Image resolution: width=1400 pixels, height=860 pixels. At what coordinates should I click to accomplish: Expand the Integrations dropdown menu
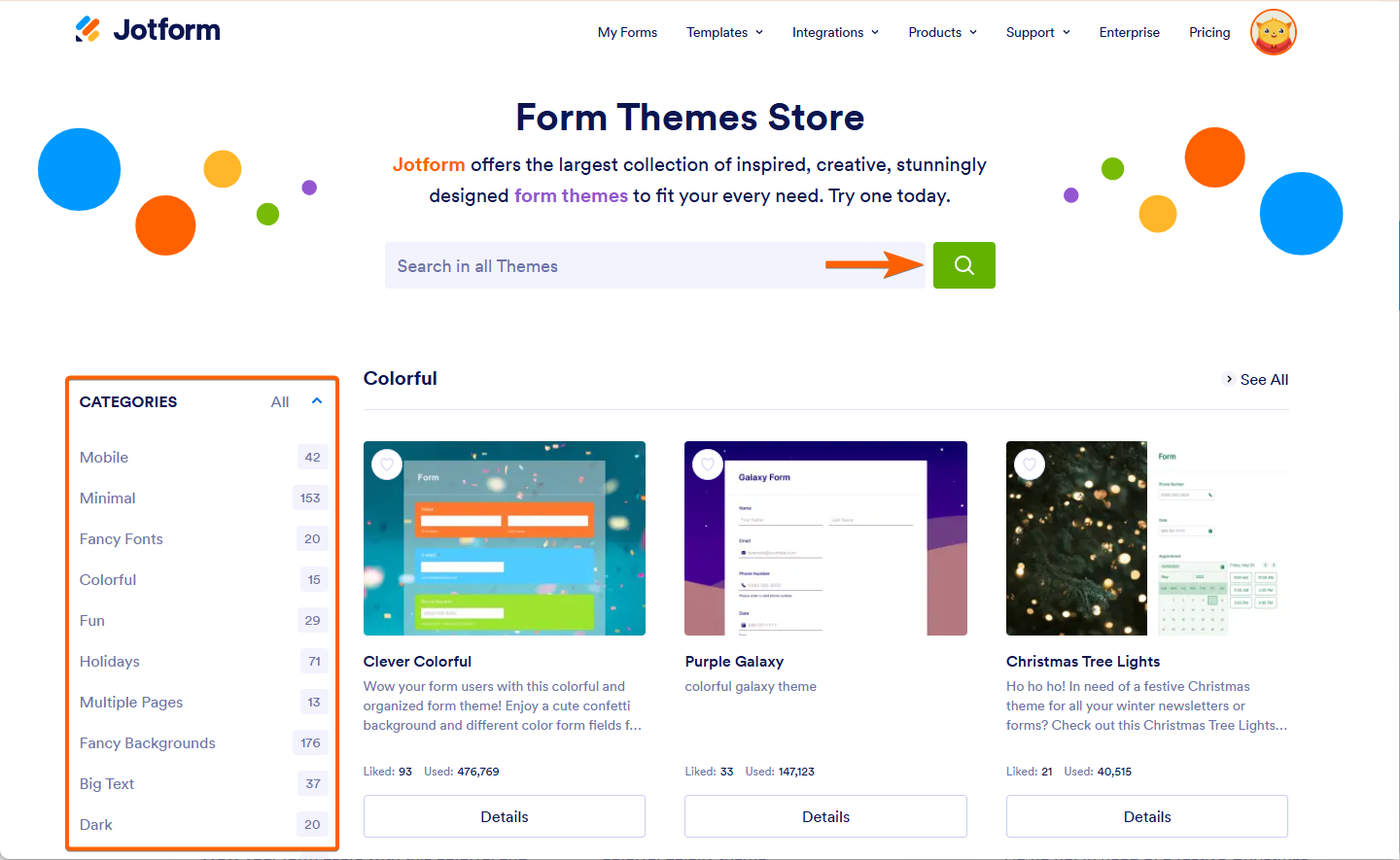(836, 32)
